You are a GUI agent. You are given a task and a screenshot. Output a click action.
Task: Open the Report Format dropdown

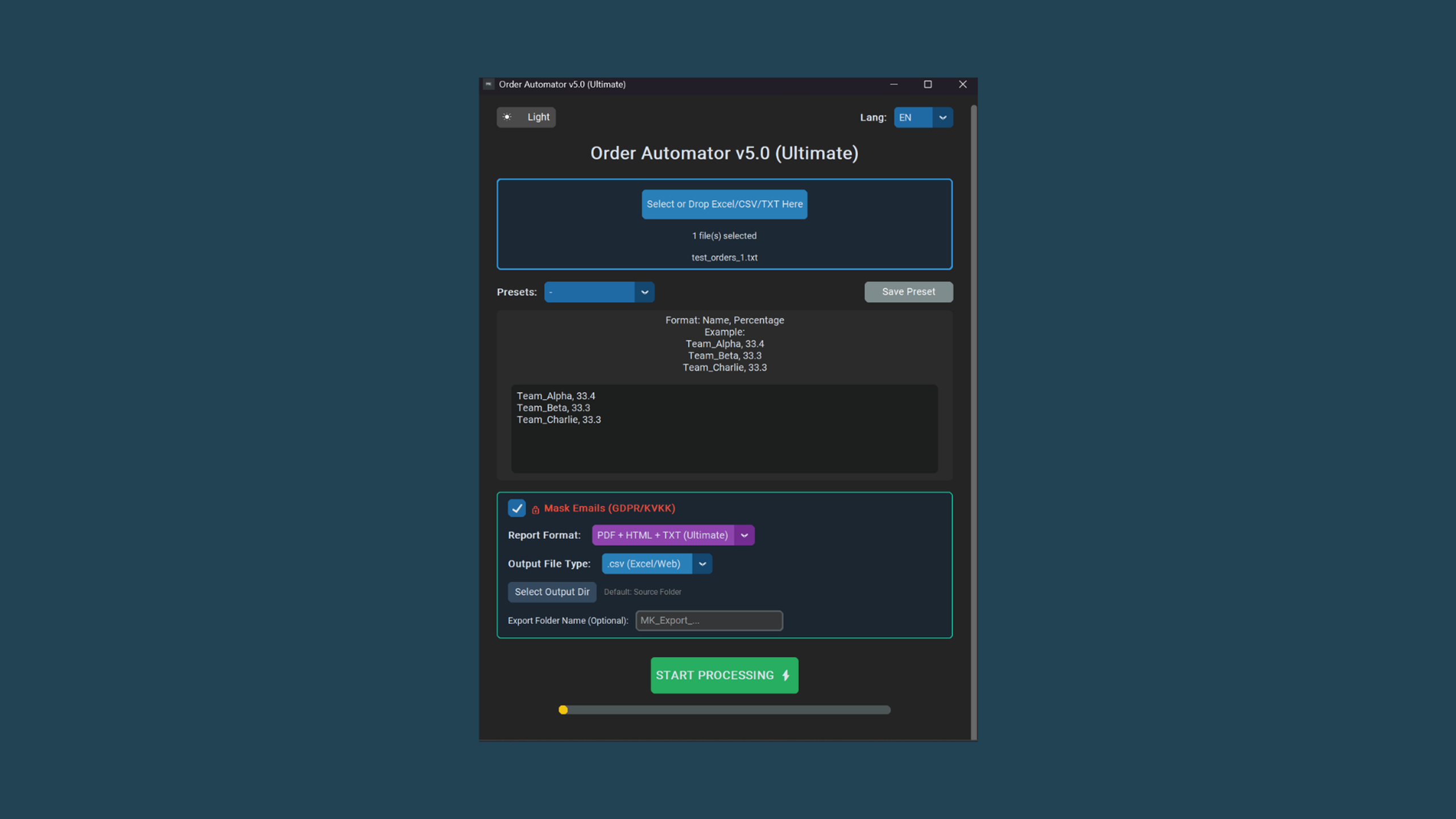[x=673, y=535]
